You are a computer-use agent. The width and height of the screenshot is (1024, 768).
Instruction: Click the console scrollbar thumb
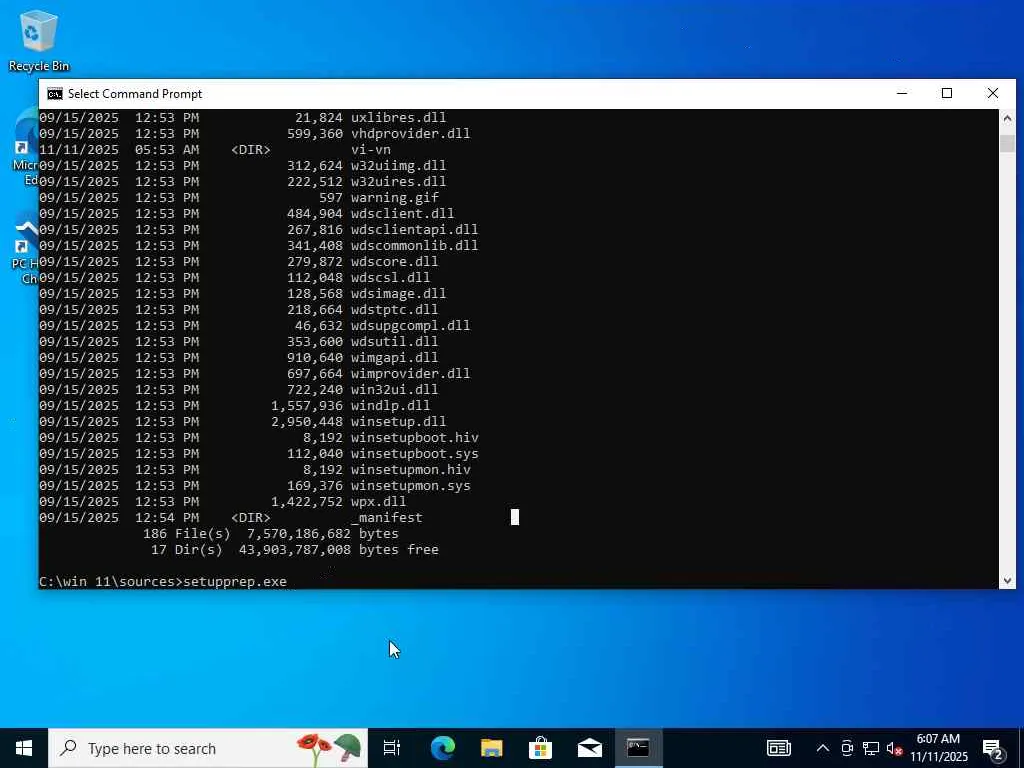[x=1007, y=144]
